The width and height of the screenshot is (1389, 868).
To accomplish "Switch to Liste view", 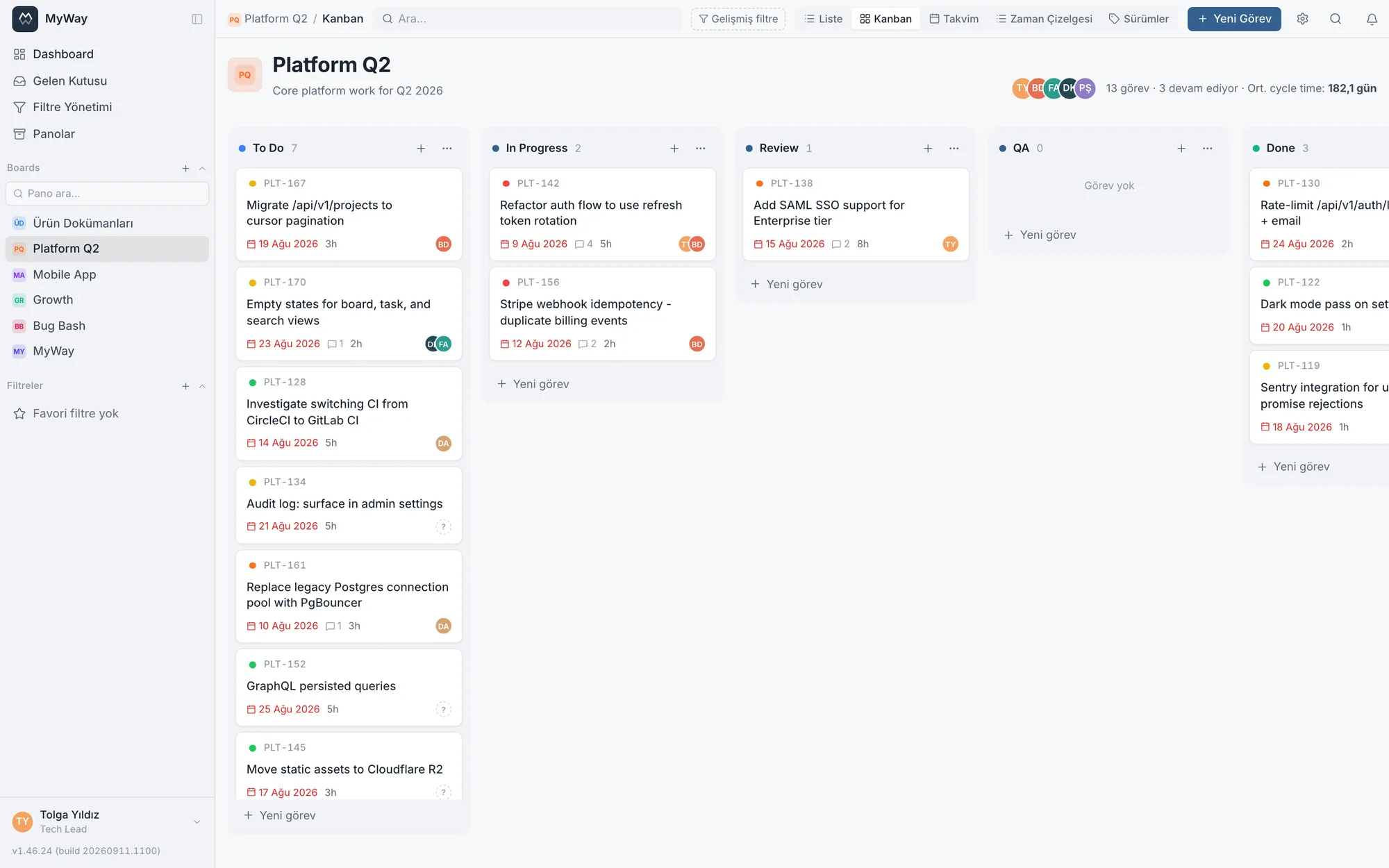I will click(824, 19).
